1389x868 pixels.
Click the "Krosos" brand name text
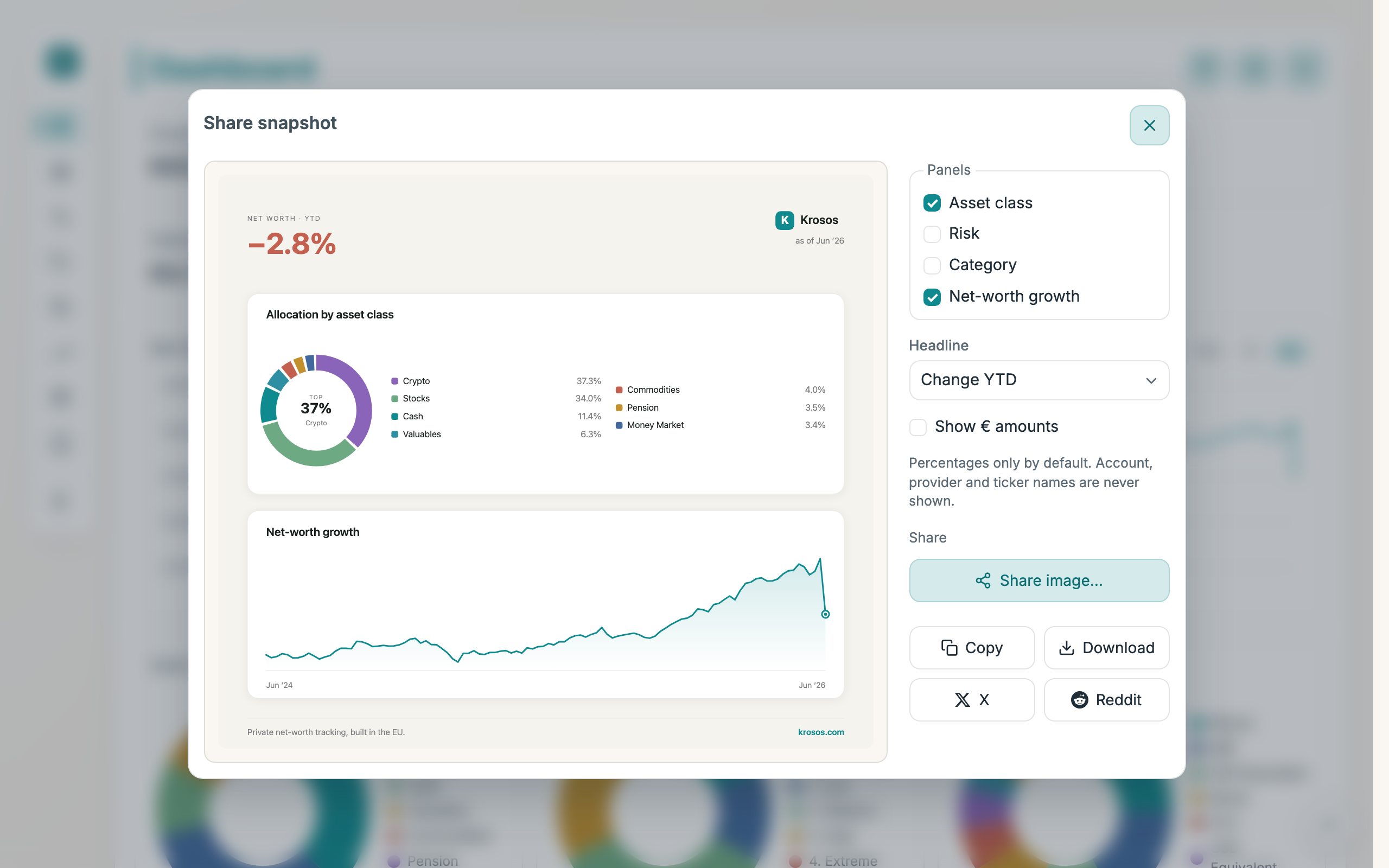coord(819,220)
